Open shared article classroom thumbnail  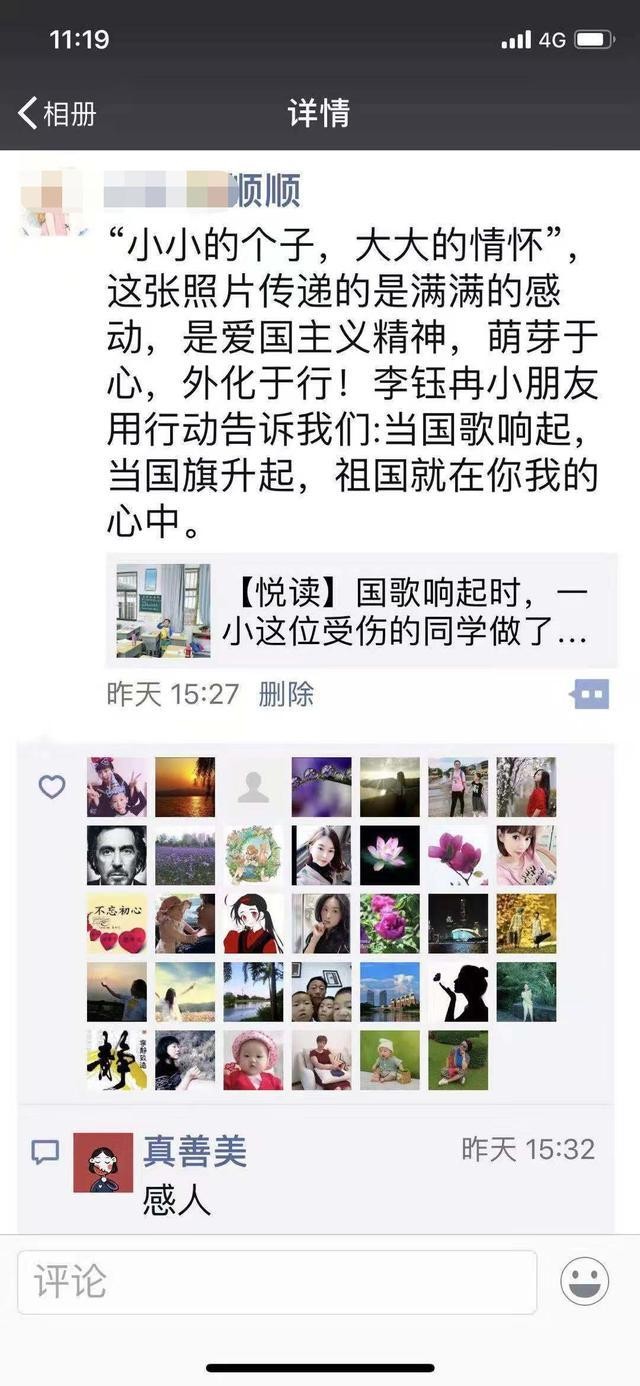tap(163, 610)
